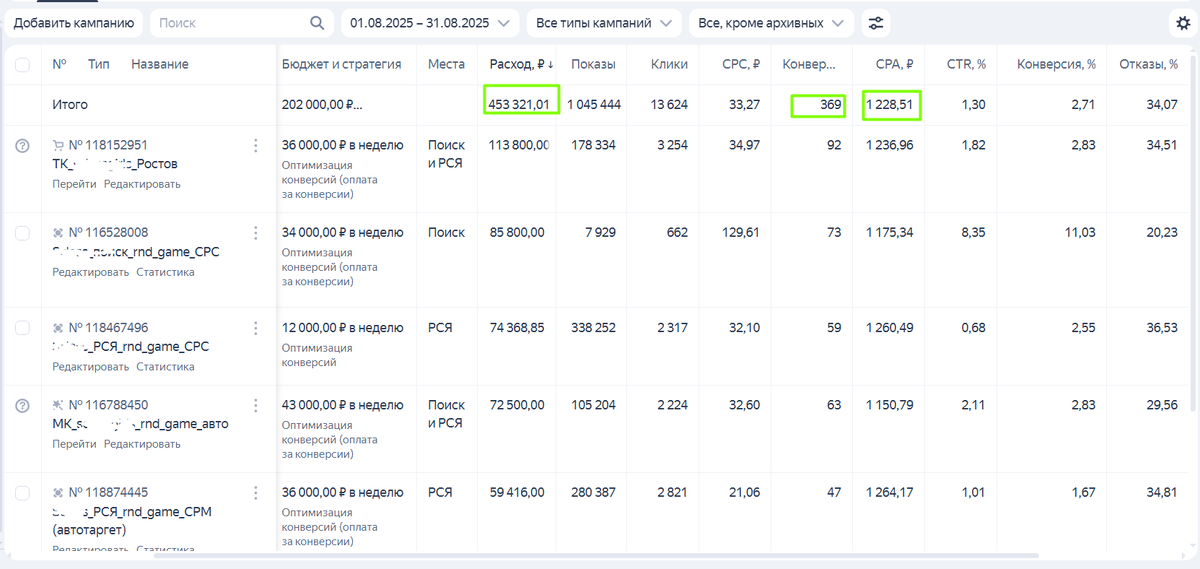The width and height of the screenshot is (1200, 569).
Task: Select the checkbox for campaign 118467496
Action: click(22, 328)
